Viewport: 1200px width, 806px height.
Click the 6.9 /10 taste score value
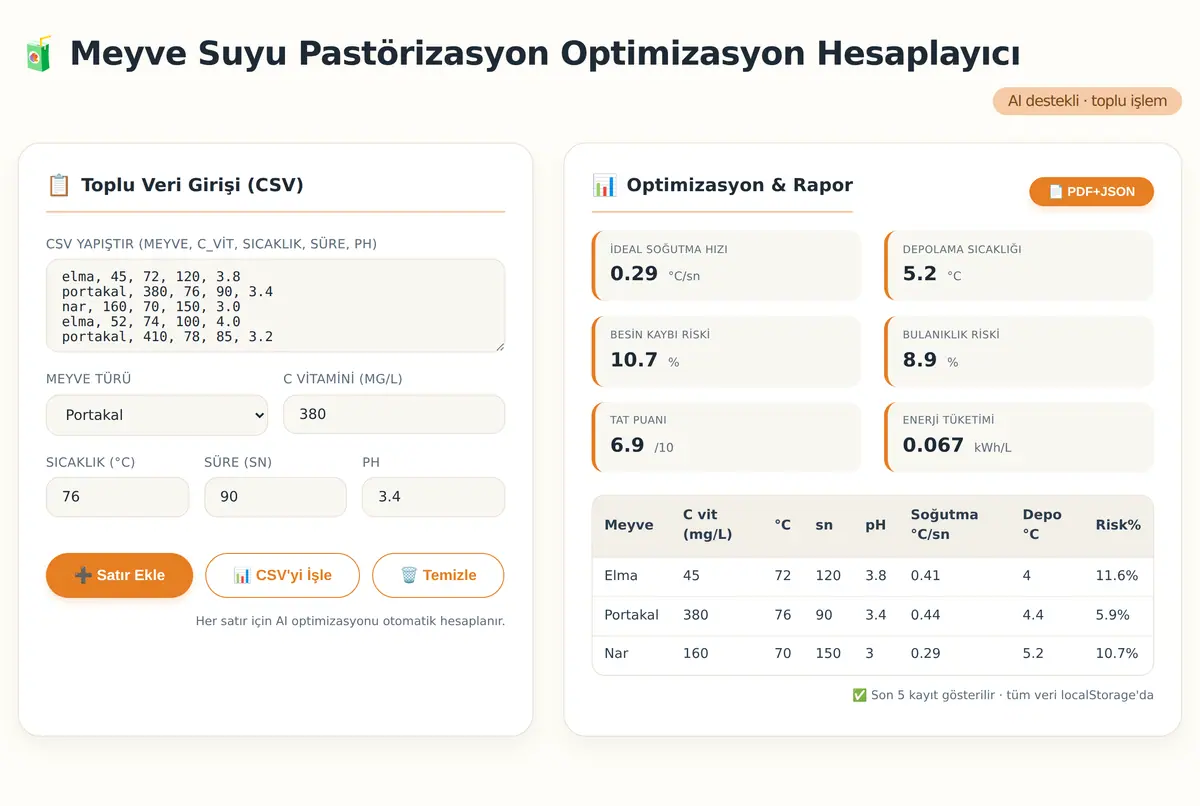pos(642,446)
